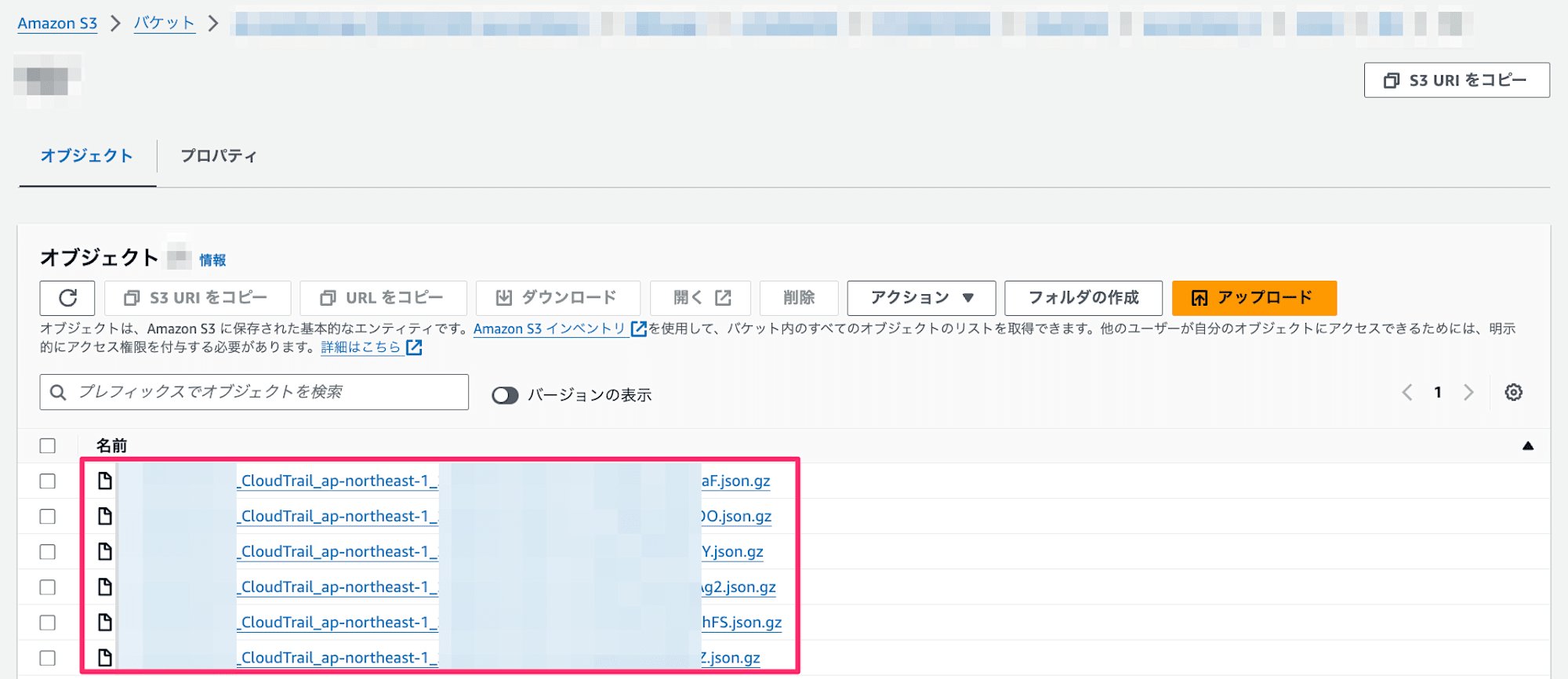The image size is (1568, 679).
Task: Open object ending hFS.json.gz
Action: tap(510, 622)
